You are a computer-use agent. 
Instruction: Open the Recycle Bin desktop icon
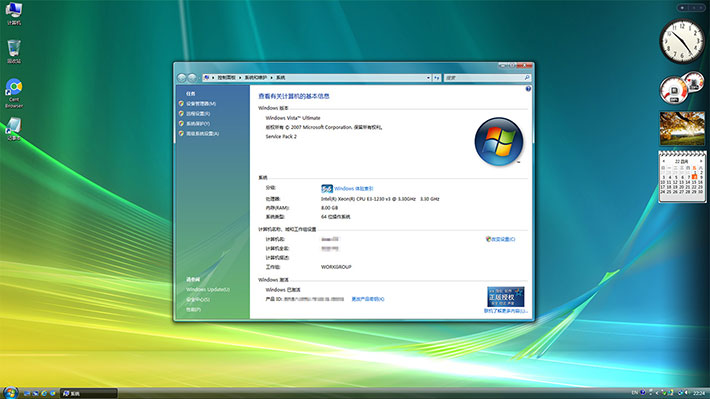14,51
